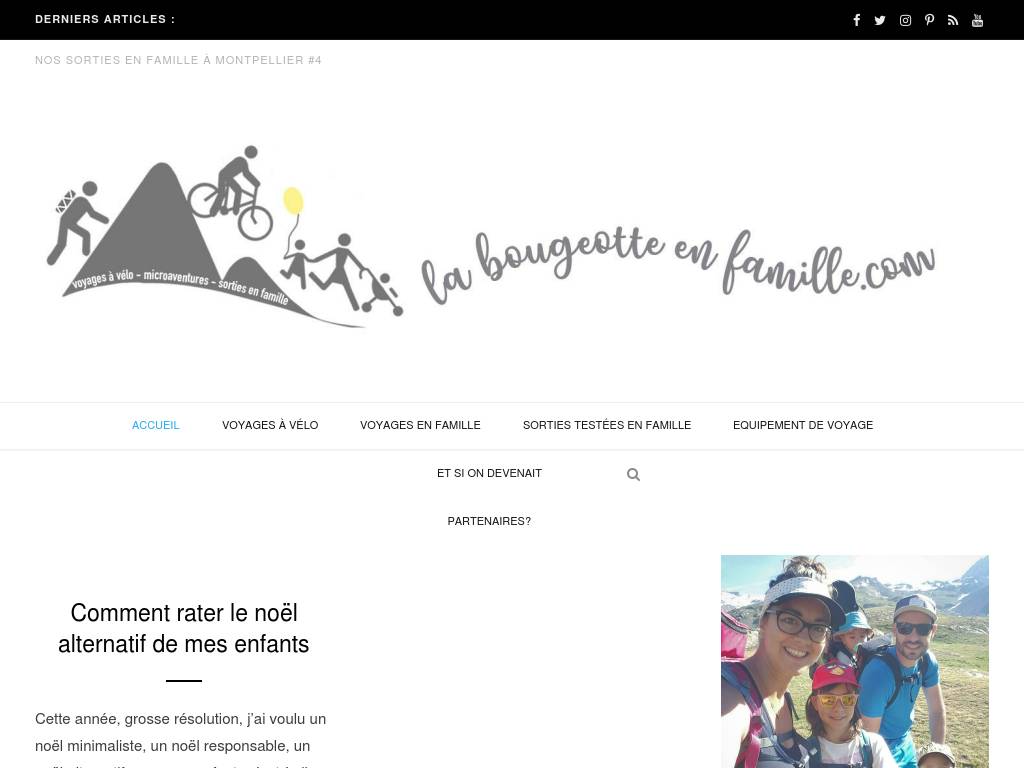
Task: Open the Twitter social icon
Action: tap(880, 20)
